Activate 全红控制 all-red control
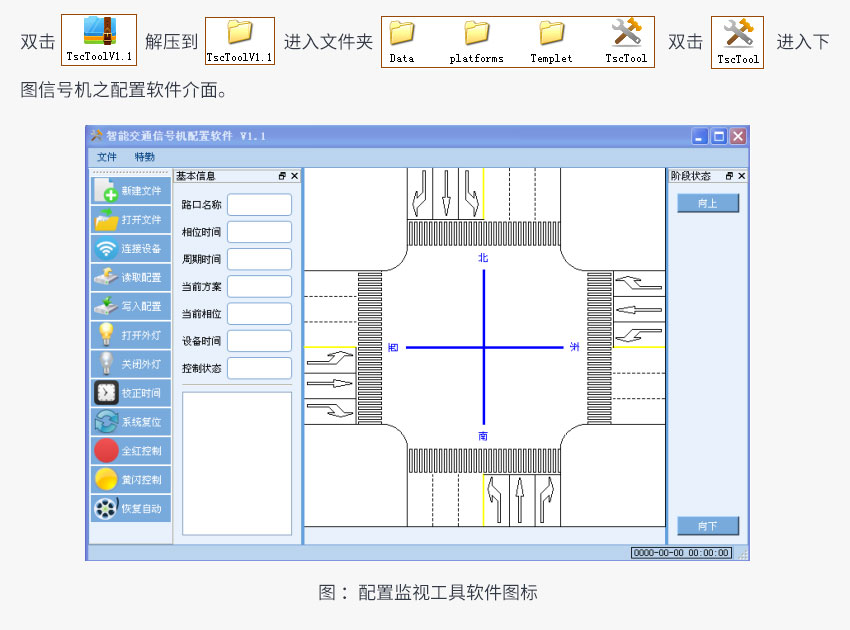 [131, 451]
